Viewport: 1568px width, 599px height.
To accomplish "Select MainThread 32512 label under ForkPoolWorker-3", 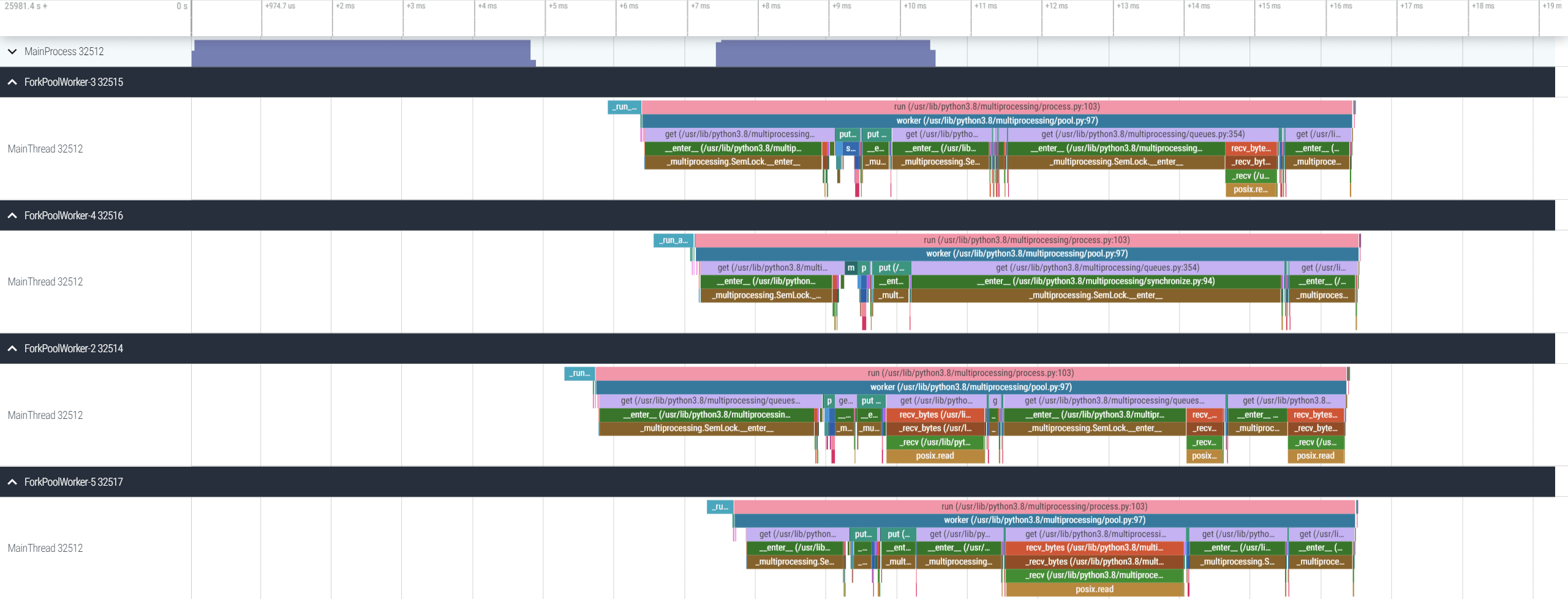I will (45, 149).
